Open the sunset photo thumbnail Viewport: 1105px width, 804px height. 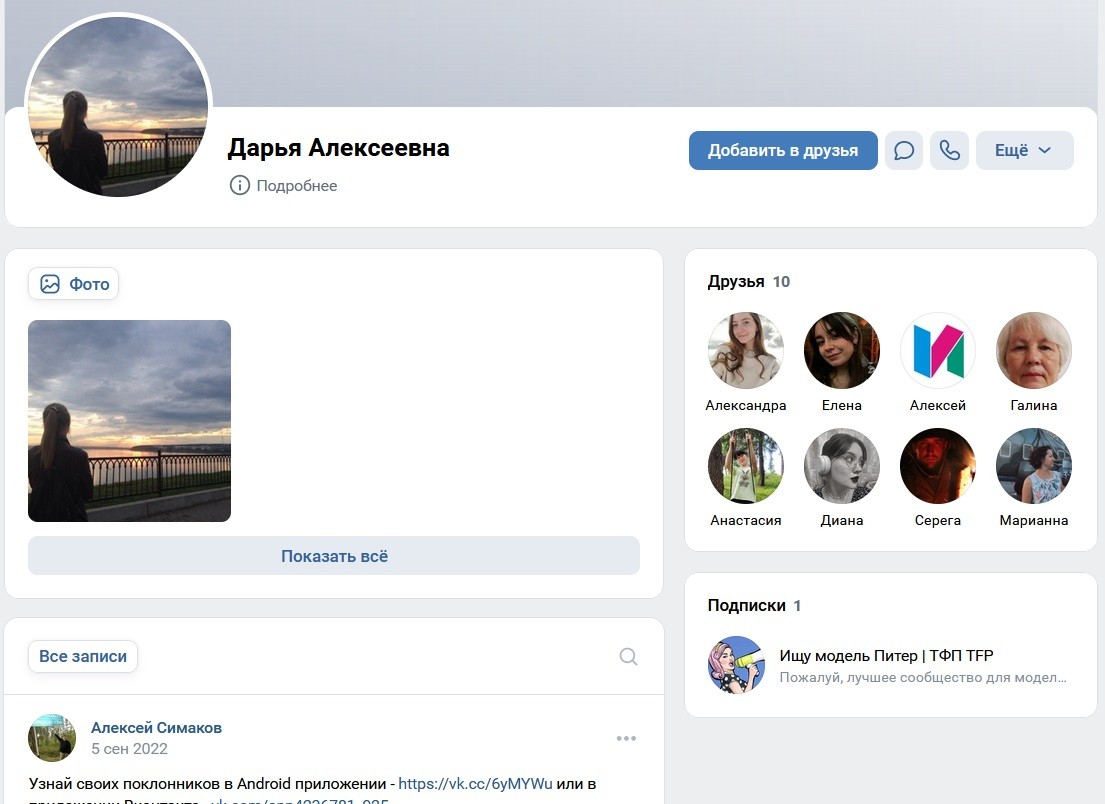130,421
